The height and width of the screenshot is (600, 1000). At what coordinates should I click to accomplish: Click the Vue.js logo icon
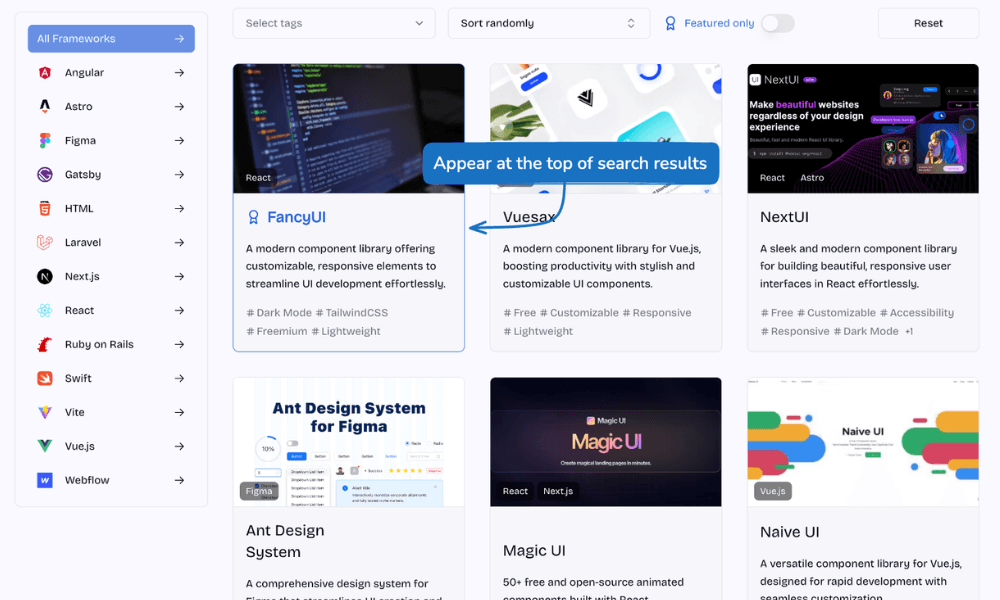click(45, 447)
